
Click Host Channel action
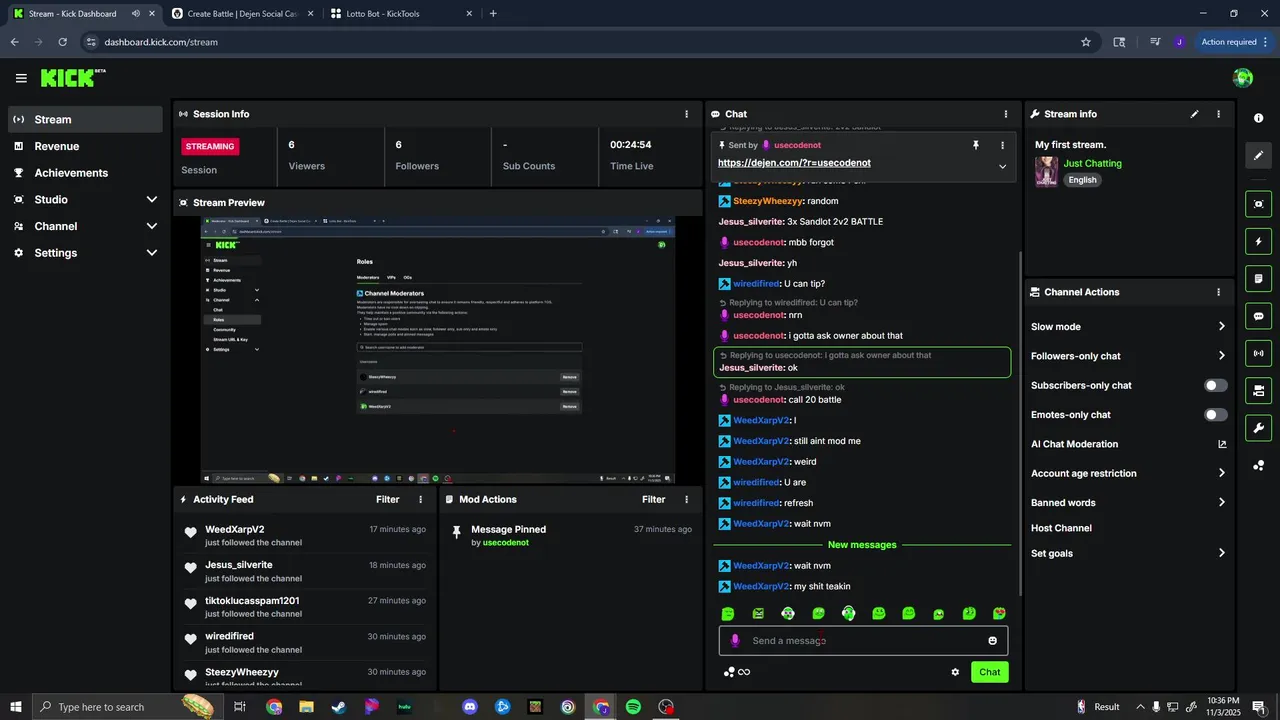coord(1061,528)
